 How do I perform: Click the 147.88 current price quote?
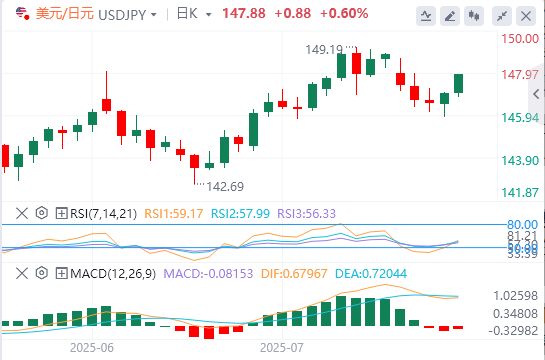coord(244,14)
